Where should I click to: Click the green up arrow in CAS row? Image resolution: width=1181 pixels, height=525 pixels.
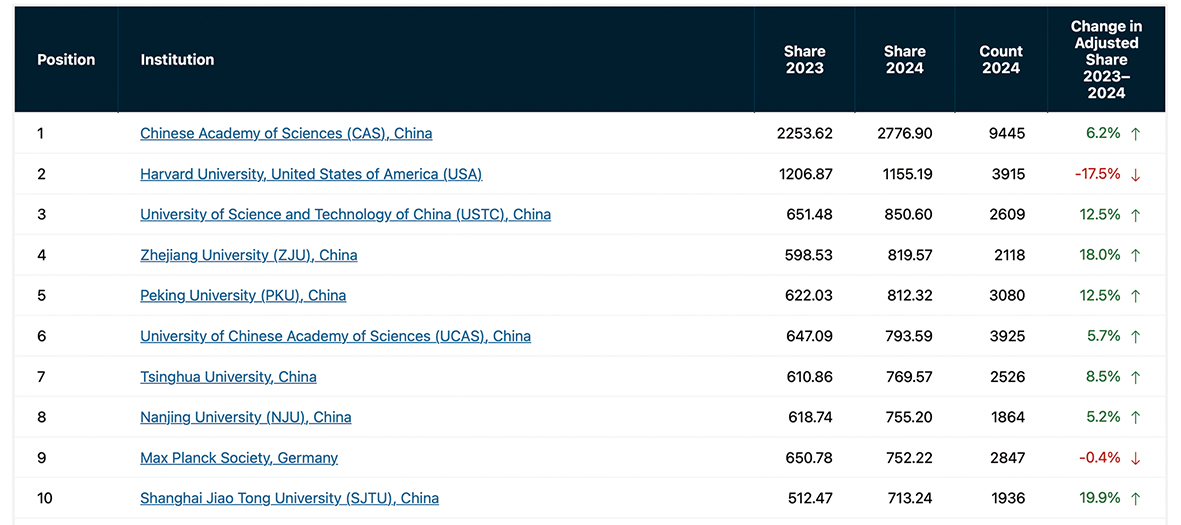click(1135, 134)
